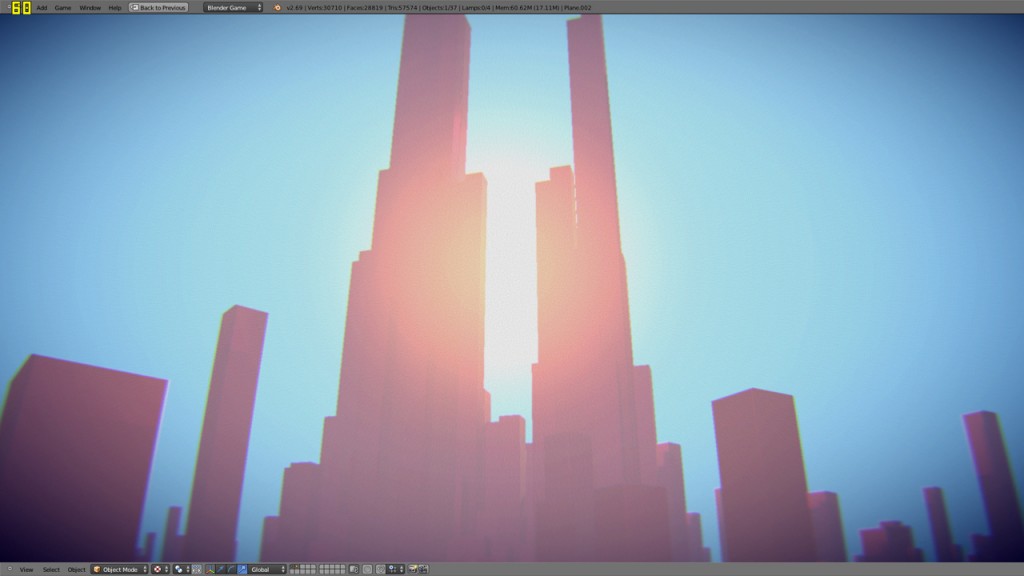
Task: Click the OpenGL render image icon
Action: pyautogui.click(x=412, y=568)
